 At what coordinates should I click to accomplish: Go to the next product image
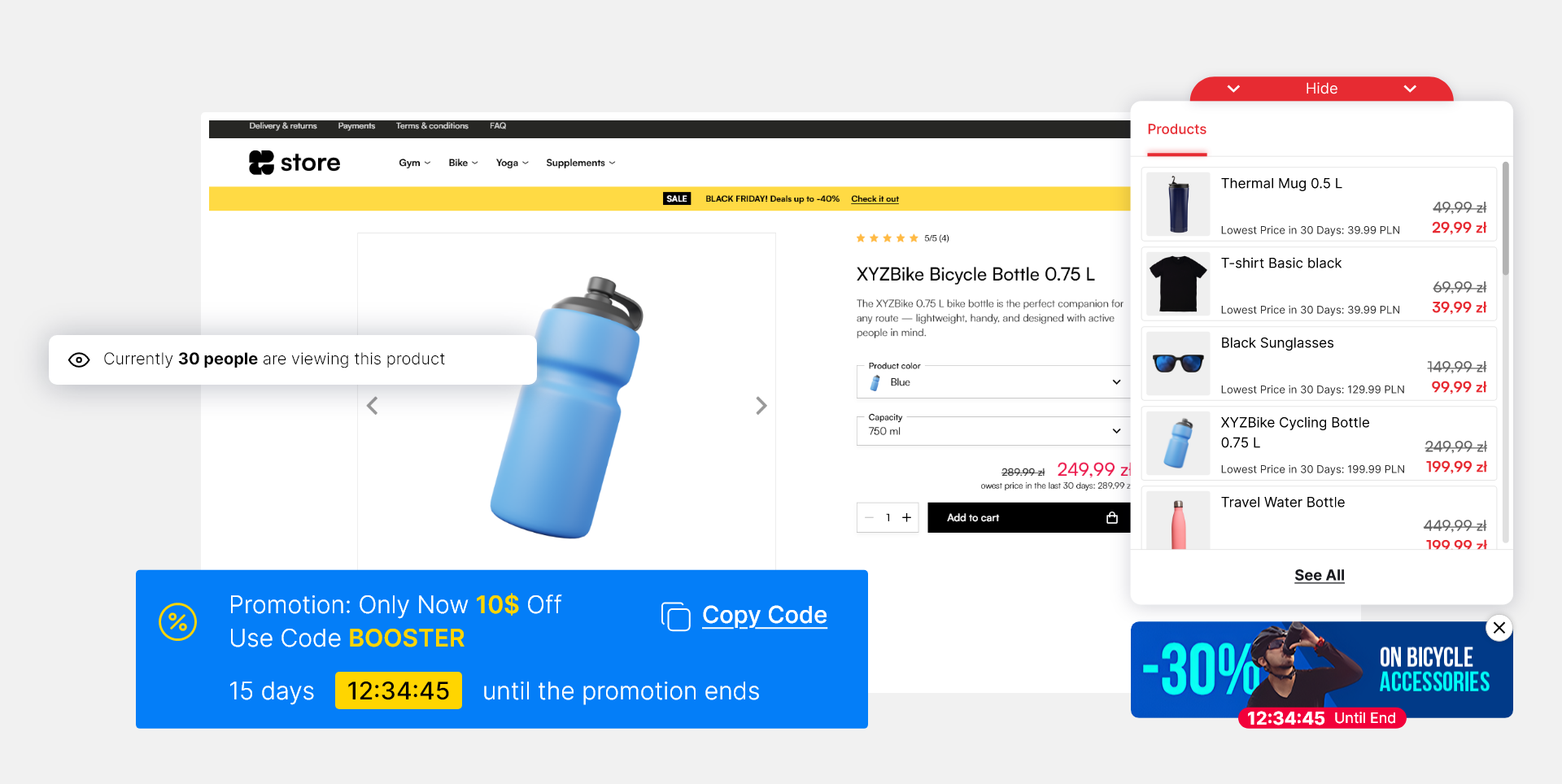[761, 406]
